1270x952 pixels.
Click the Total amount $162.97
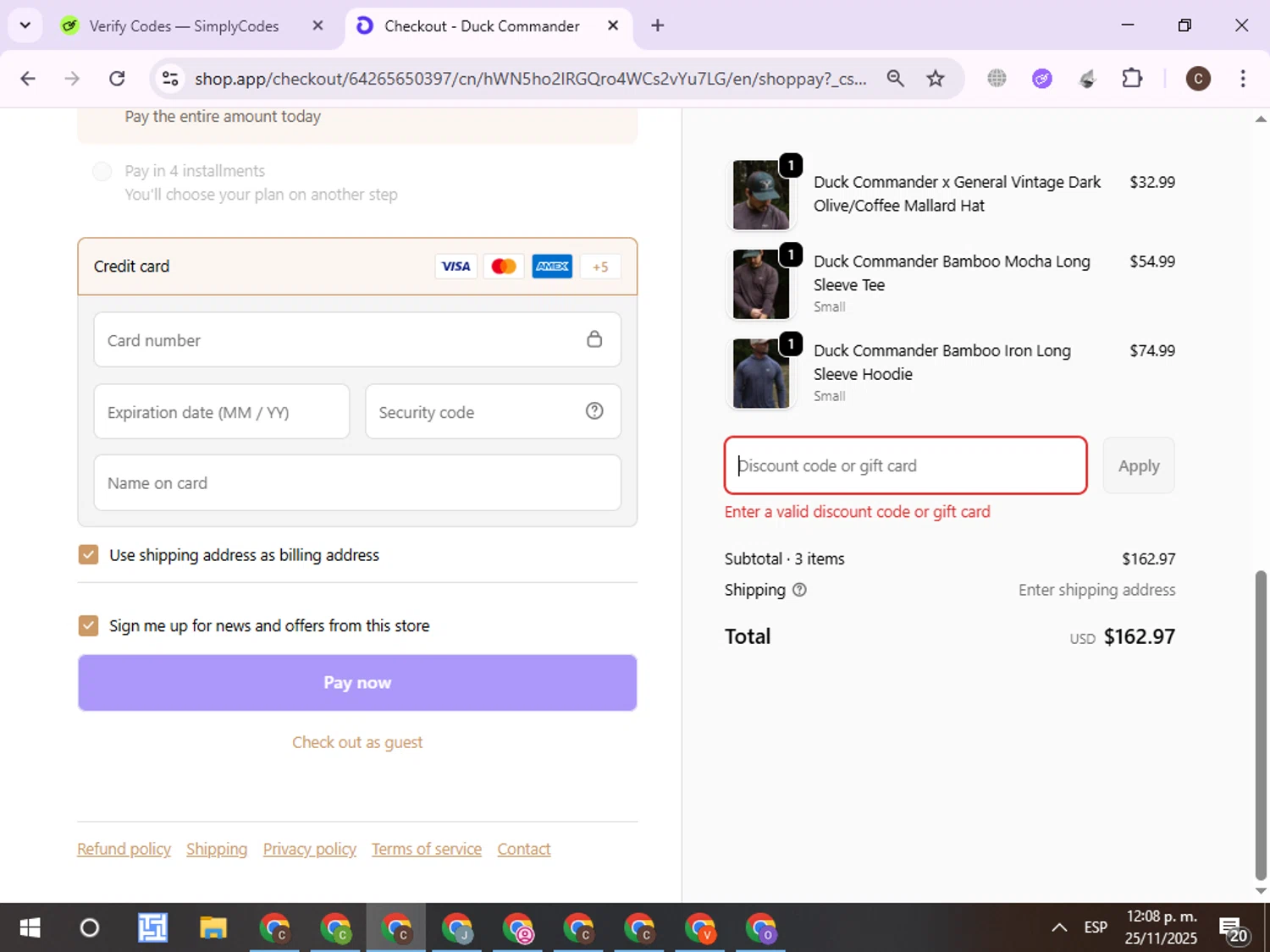pos(1140,636)
